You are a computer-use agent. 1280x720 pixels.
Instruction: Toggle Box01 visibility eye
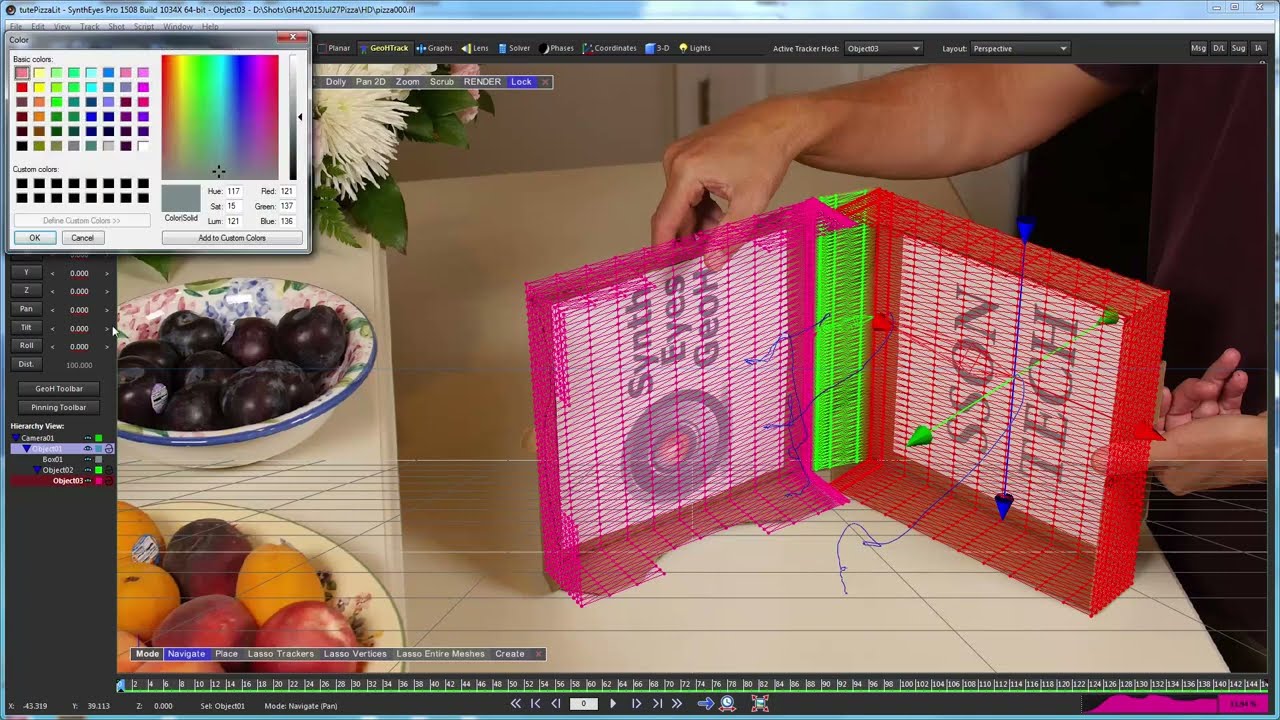pyautogui.click(x=88, y=459)
